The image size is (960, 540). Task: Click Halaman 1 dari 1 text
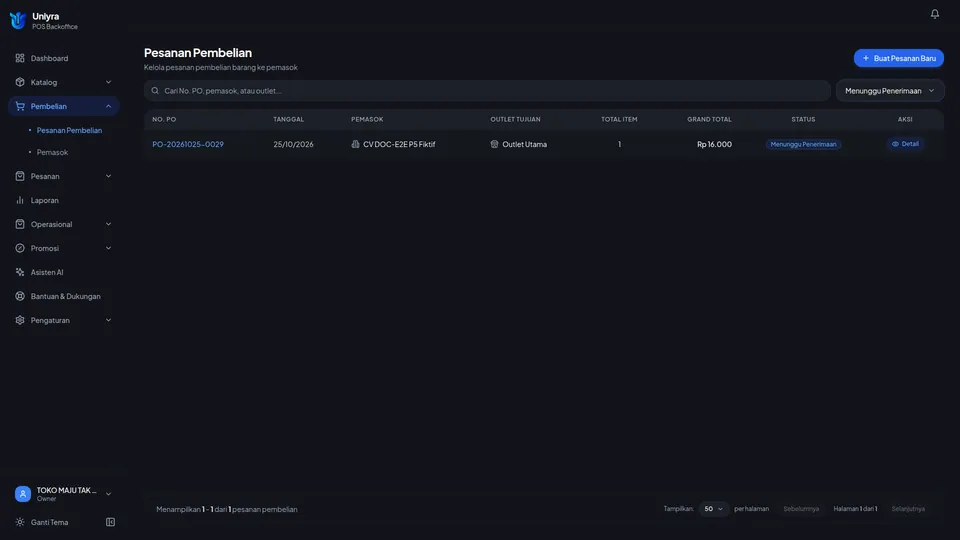pyautogui.click(x=855, y=509)
